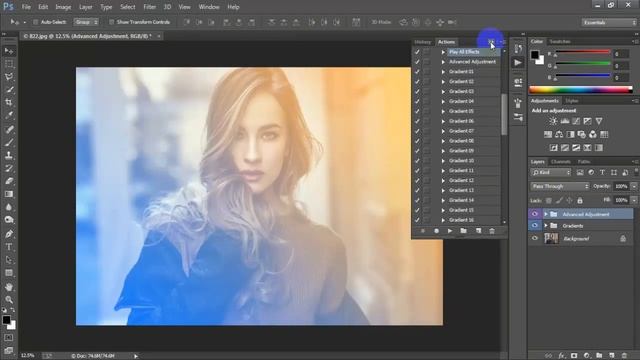
Task: Hide the Advanced Adjustment layer group
Action: click(x=535, y=214)
